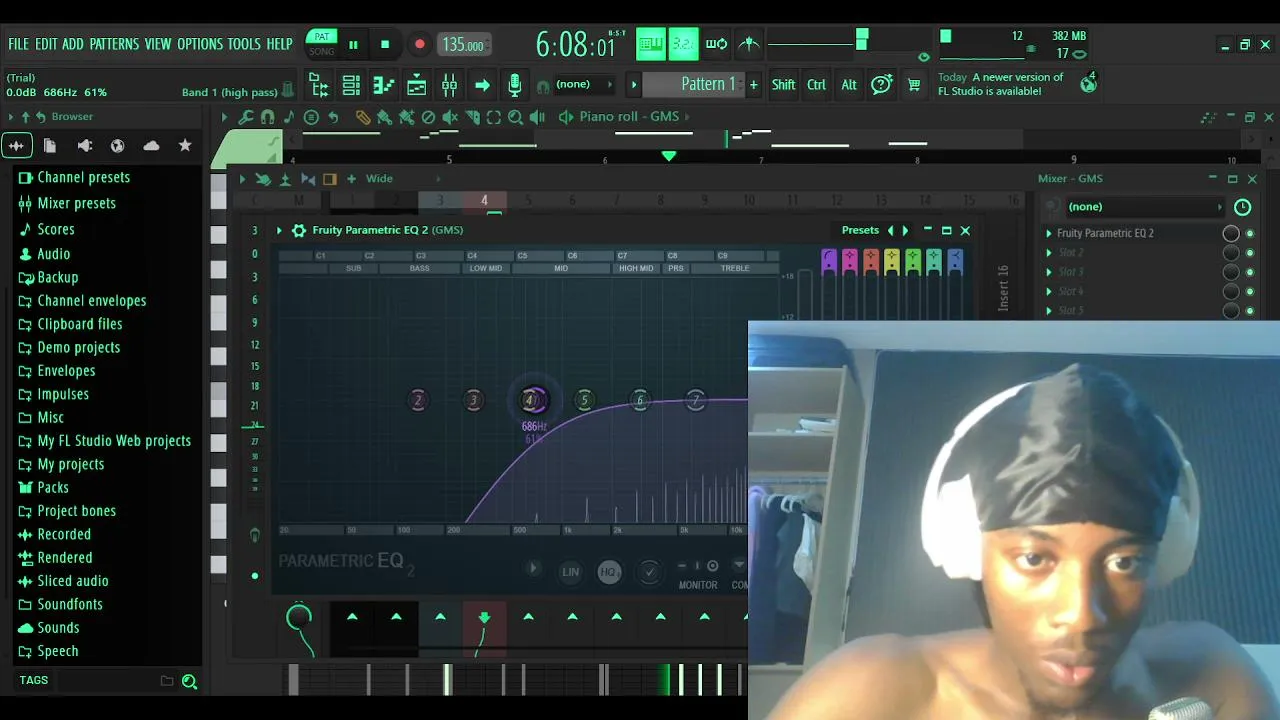Toggle the countdown before recording button
This screenshot has width=1280, height=720.
click(684, 44)
